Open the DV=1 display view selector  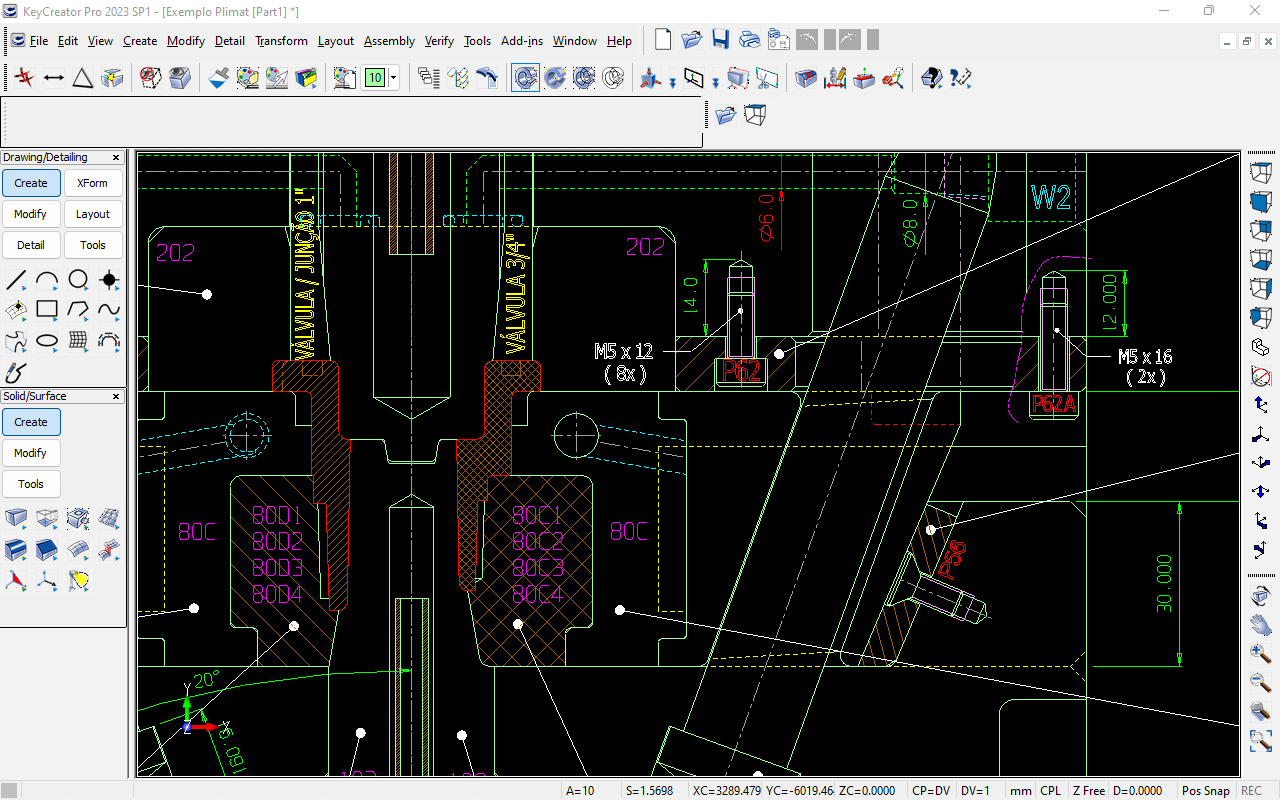976,790
